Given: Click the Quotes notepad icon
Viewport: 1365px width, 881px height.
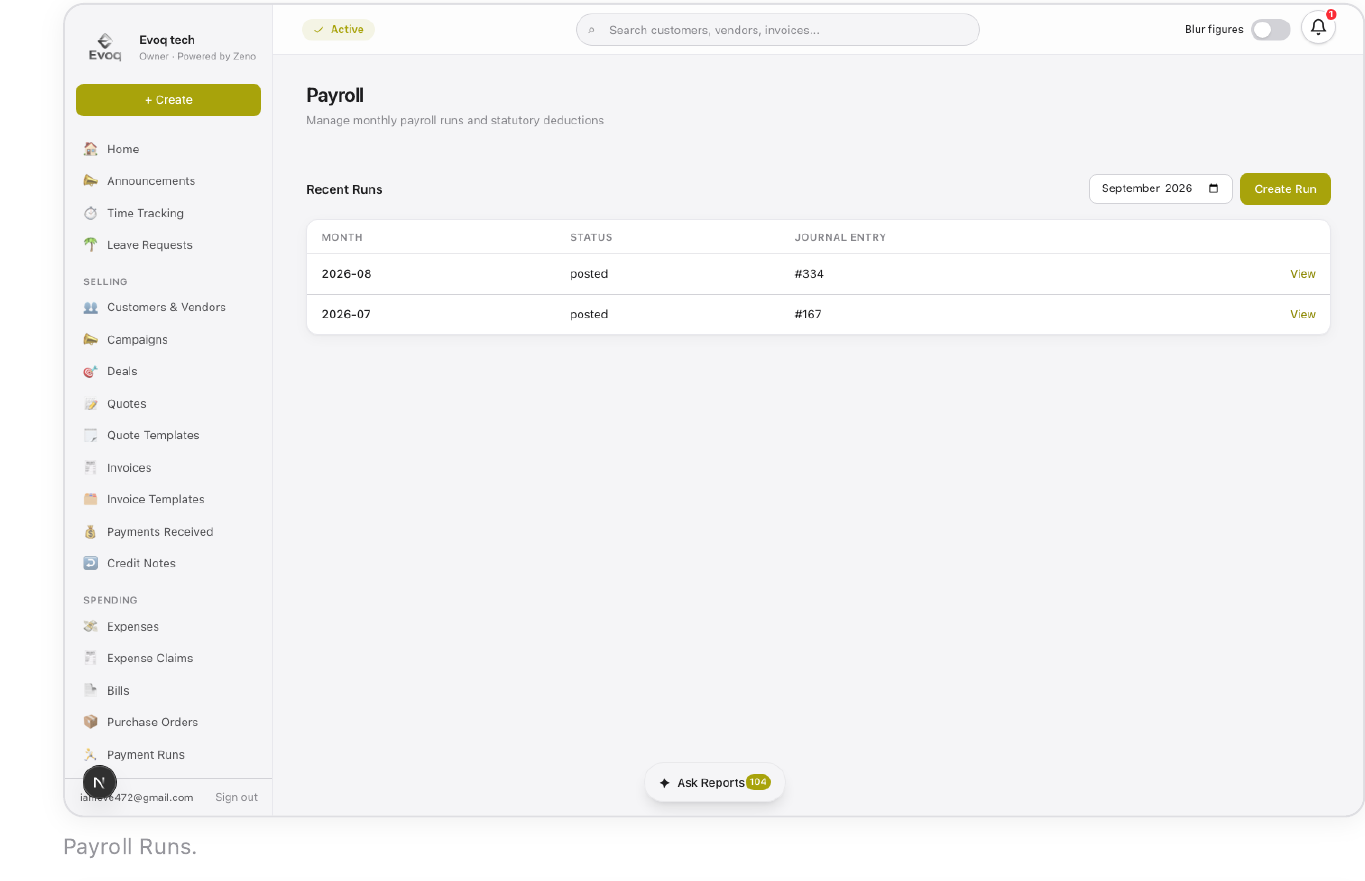Looking at the screenshot, I should (91, 404).
